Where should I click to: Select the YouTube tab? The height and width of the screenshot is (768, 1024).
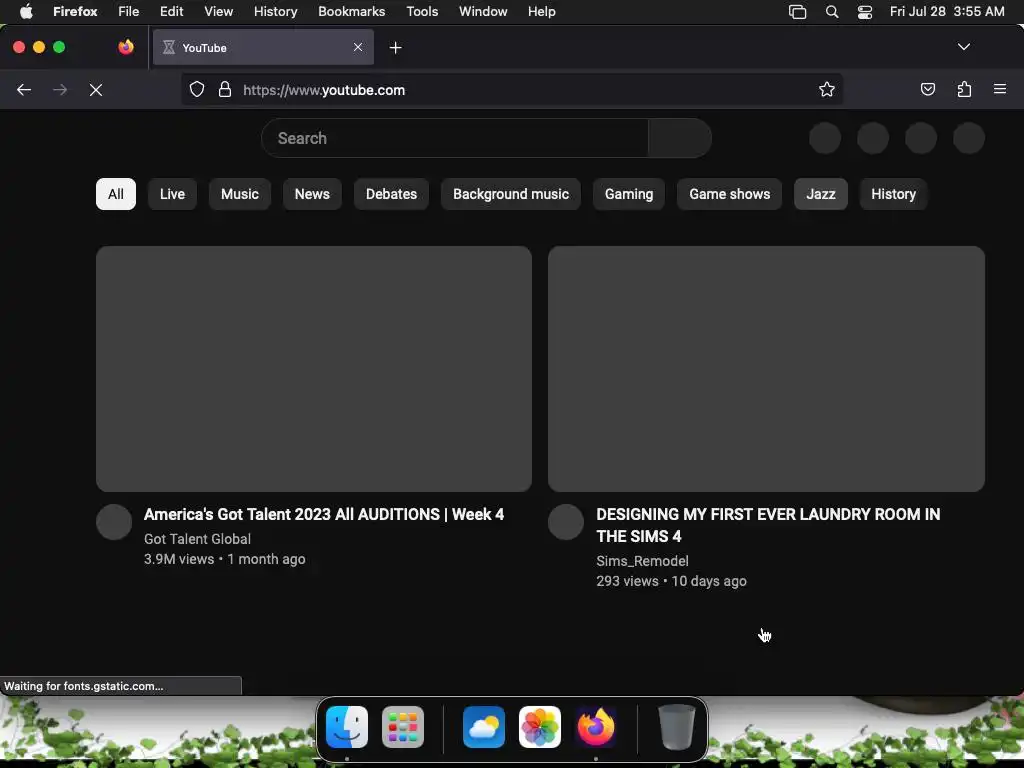click(x=263, y=47)
